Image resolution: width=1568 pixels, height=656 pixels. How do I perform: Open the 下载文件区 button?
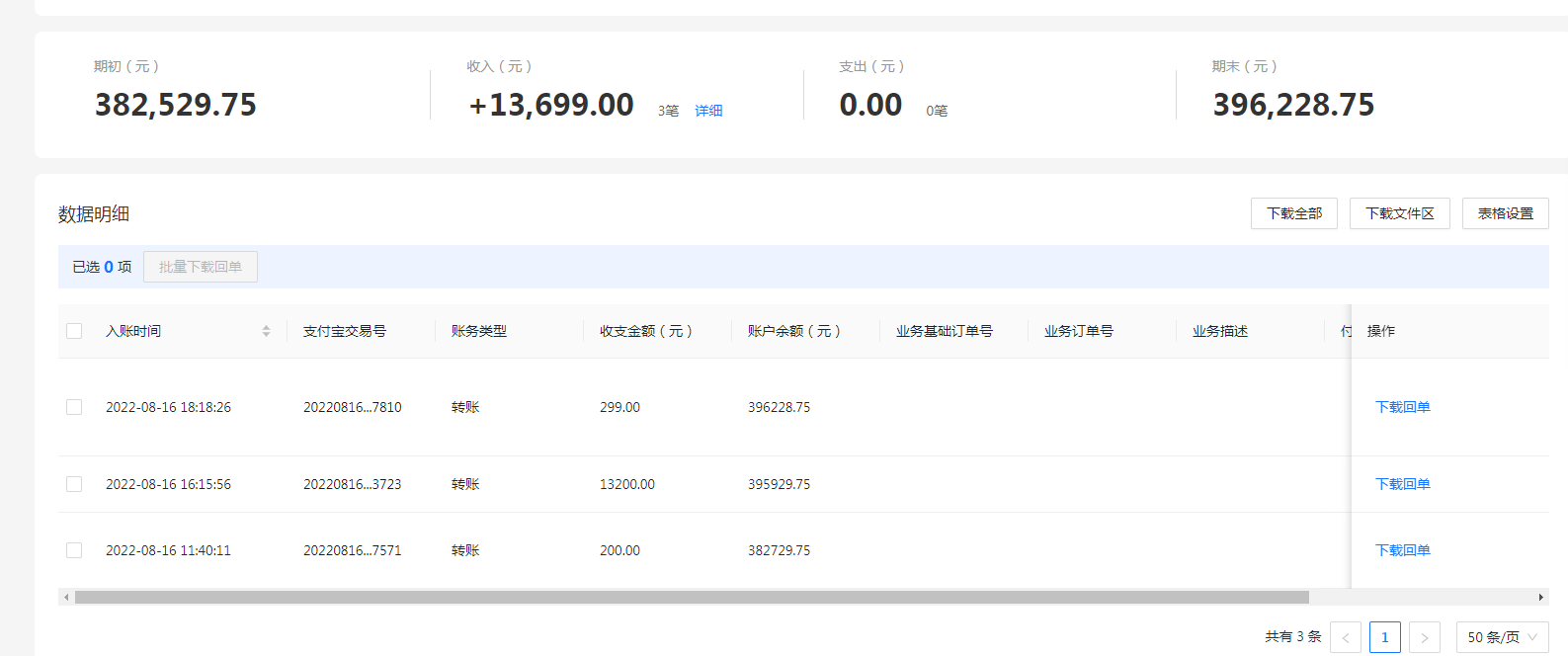(1400, 213)
